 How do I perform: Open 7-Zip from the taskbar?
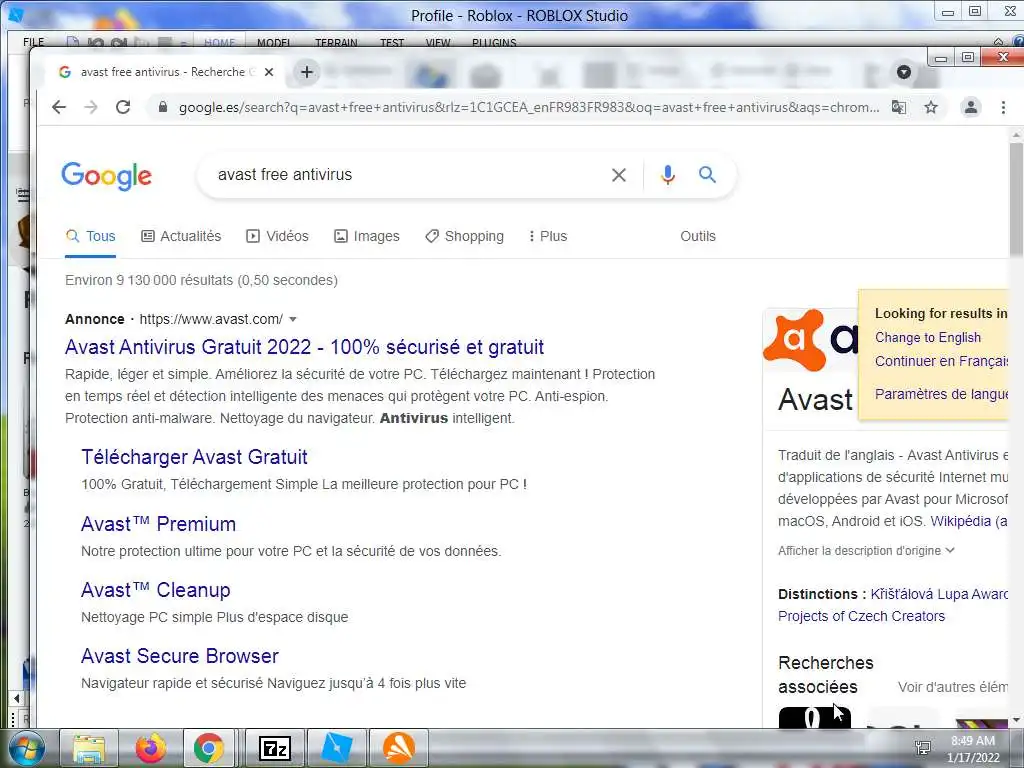pos(274,748)
